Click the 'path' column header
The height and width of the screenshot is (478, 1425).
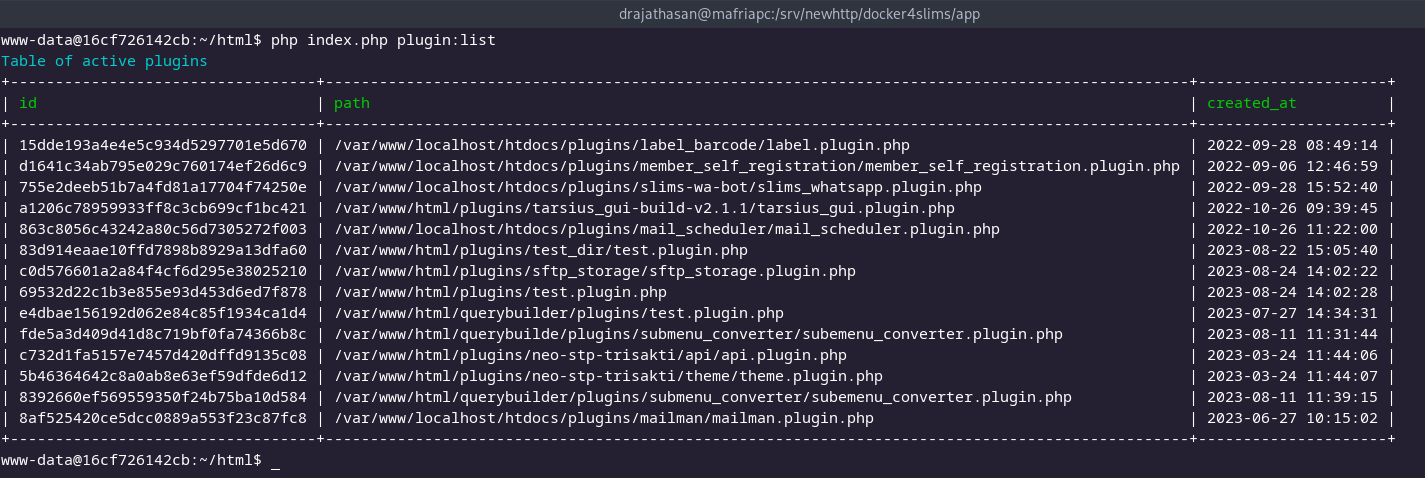coord(351,103)
